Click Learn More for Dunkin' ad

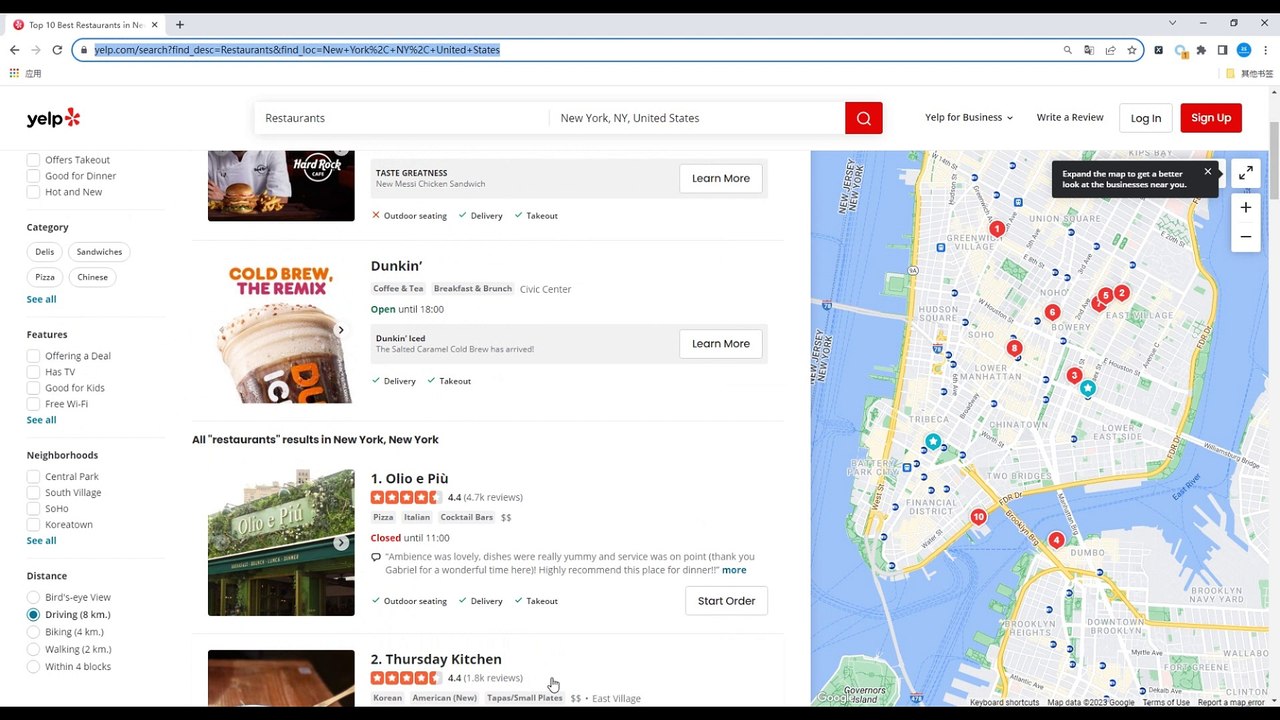[x=720, y=344]
